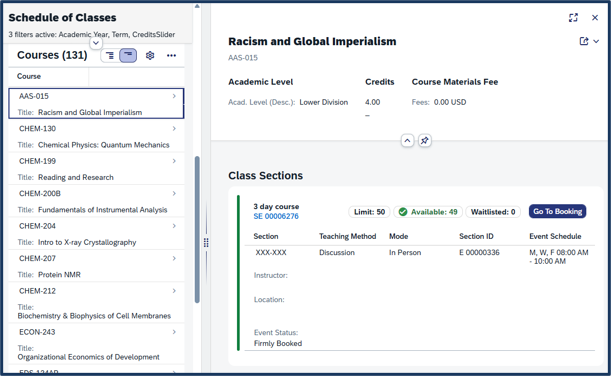Click the XXX-XXX section cell

pyautogui.click(x=271, y=252)
